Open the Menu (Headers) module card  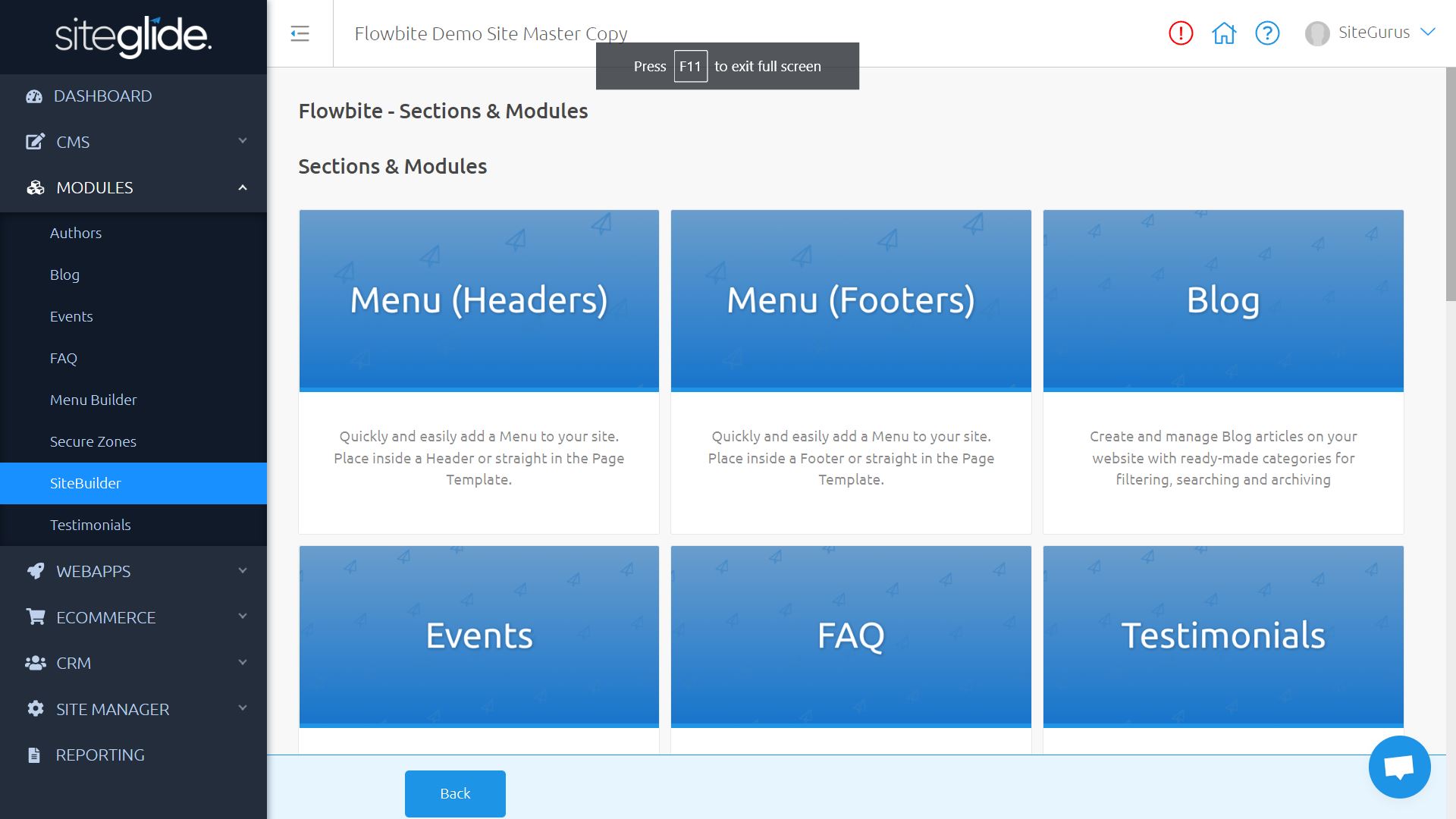(479, 372)
